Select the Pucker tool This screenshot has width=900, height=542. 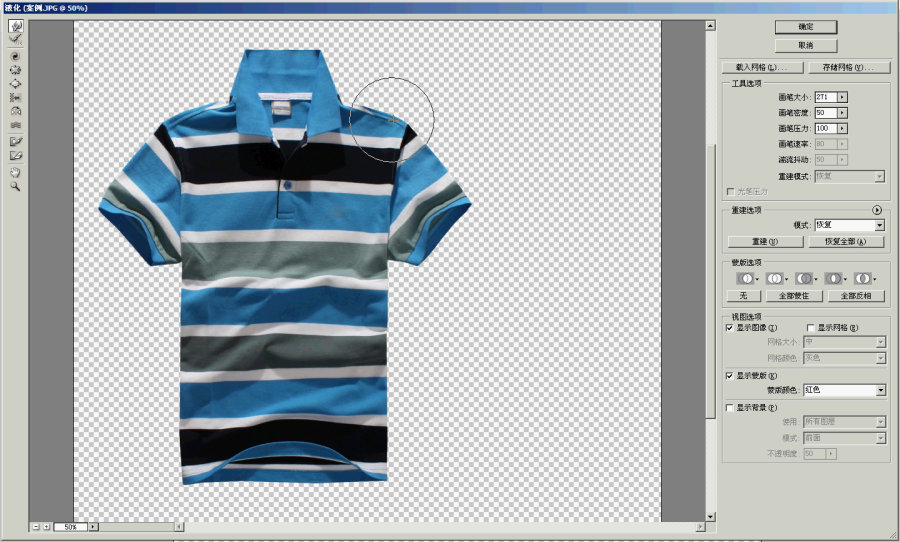pyautogui.click(x=16, y=70)
